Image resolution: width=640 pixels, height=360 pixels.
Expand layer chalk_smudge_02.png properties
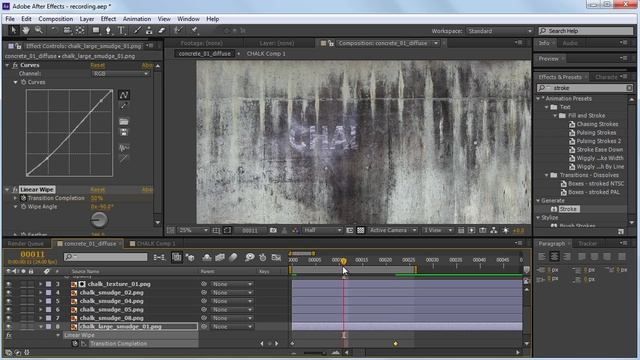point(40,293)
